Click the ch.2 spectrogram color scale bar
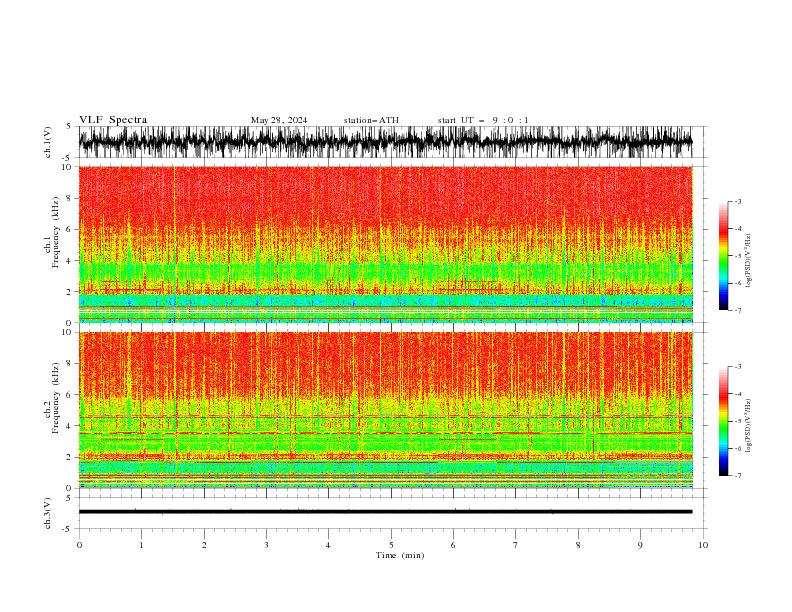The image size is (792, 612). click(x=723, y=421)
